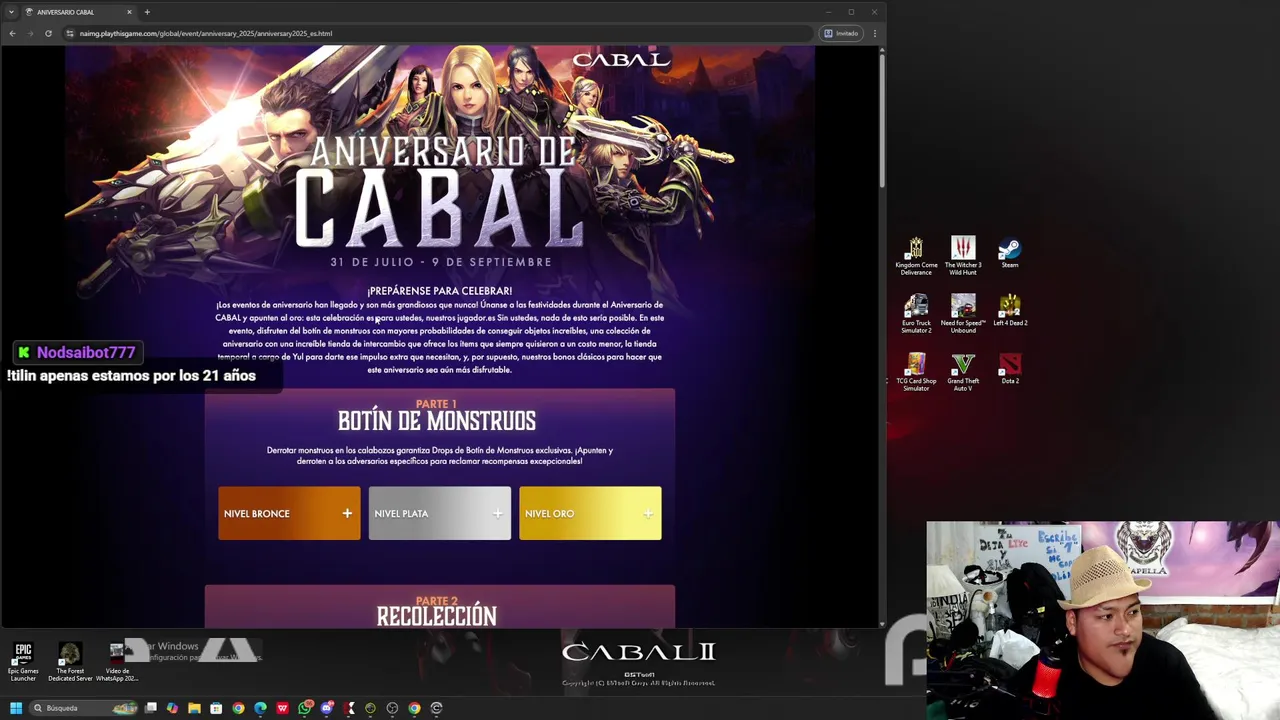Open OBS Studio from the taskbar
1280x720 pixels.
click(392, 708)
